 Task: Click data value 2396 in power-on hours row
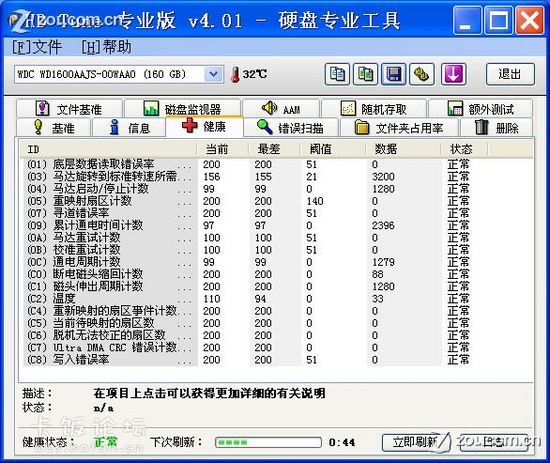tap(383, 225)
